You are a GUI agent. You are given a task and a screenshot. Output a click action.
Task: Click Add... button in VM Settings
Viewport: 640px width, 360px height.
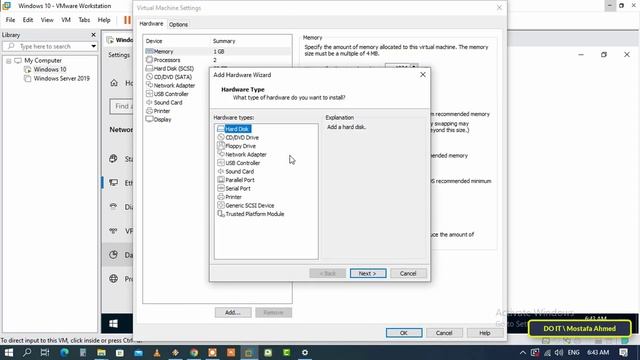pos(233,313)
